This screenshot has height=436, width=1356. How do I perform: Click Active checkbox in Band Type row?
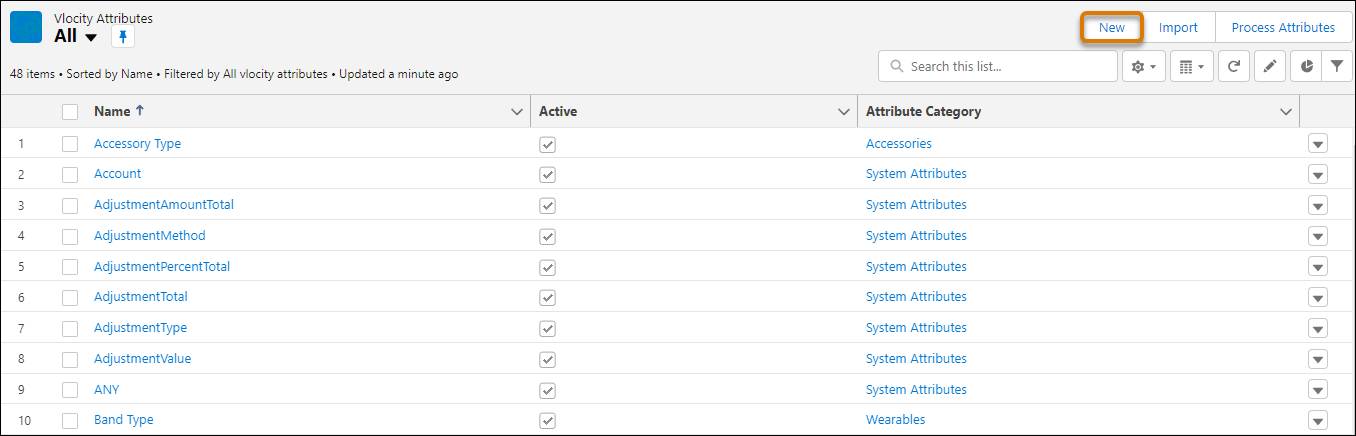point(547,420)
